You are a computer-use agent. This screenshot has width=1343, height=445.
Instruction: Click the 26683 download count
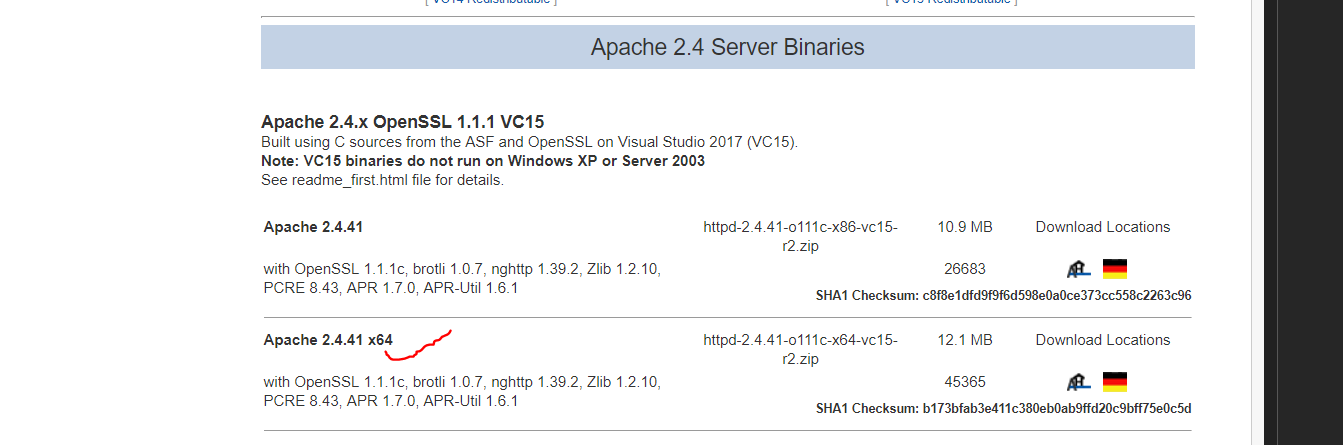(x=964, y=269)
